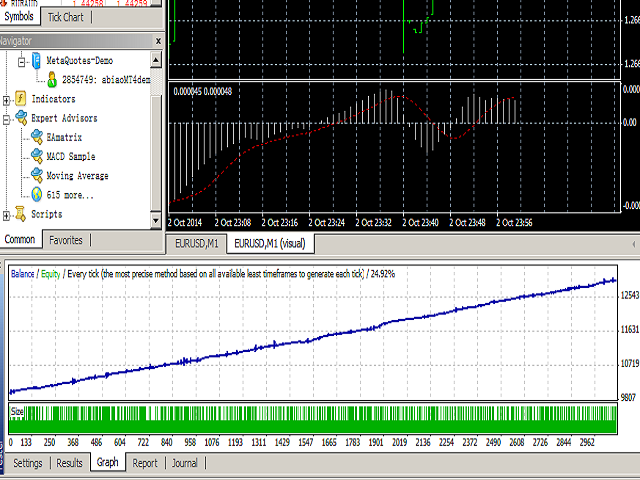Click the 2 Oct 23:40 time label
640x480 pixels.
420,222
